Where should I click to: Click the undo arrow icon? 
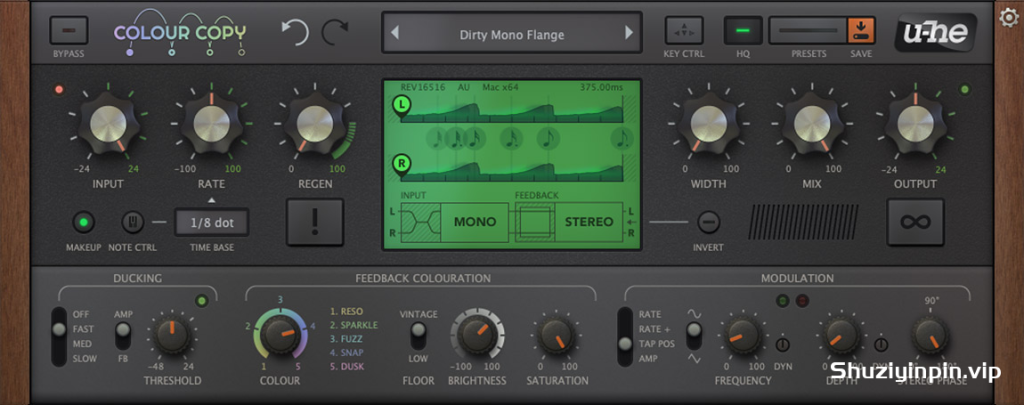[x=295, y=31]
